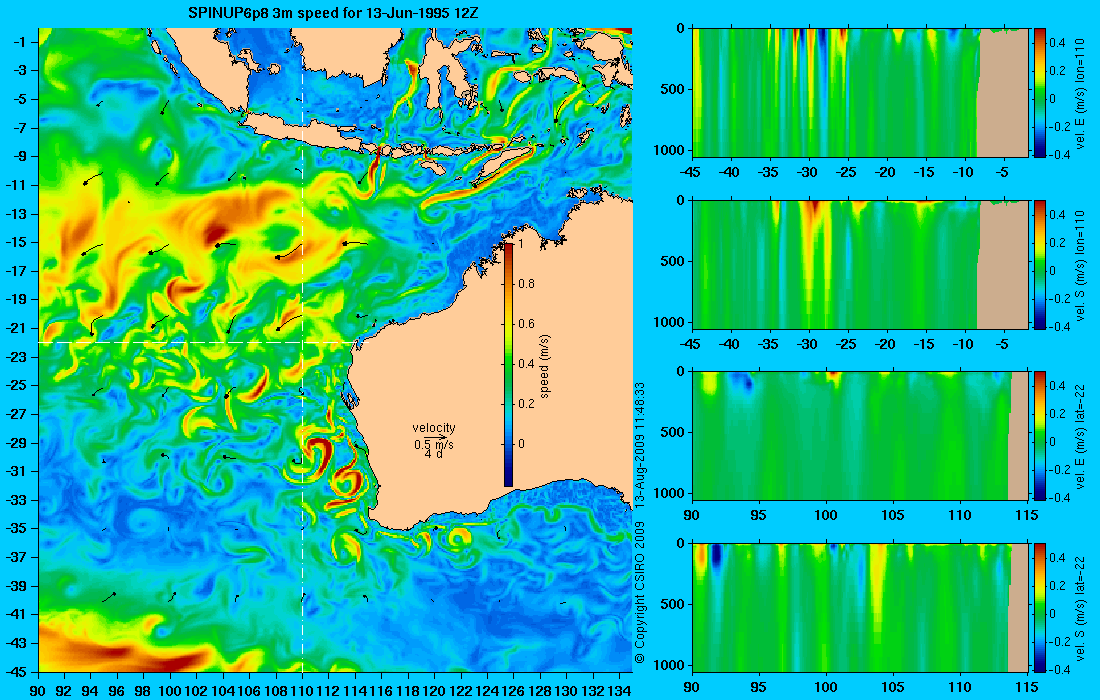Open the vel. E lon=110 section plot
This screenshot has height=700, width=1100.
click(860, 93)
